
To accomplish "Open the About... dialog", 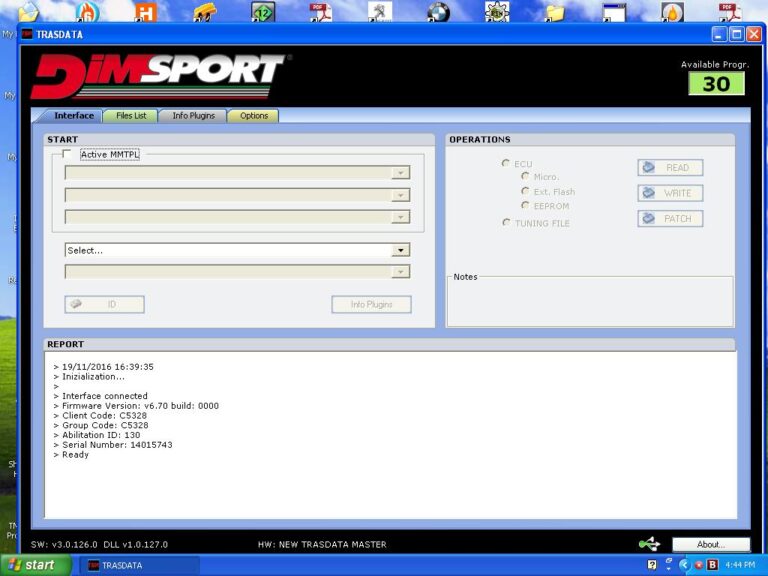I will [x=711, y=544].
